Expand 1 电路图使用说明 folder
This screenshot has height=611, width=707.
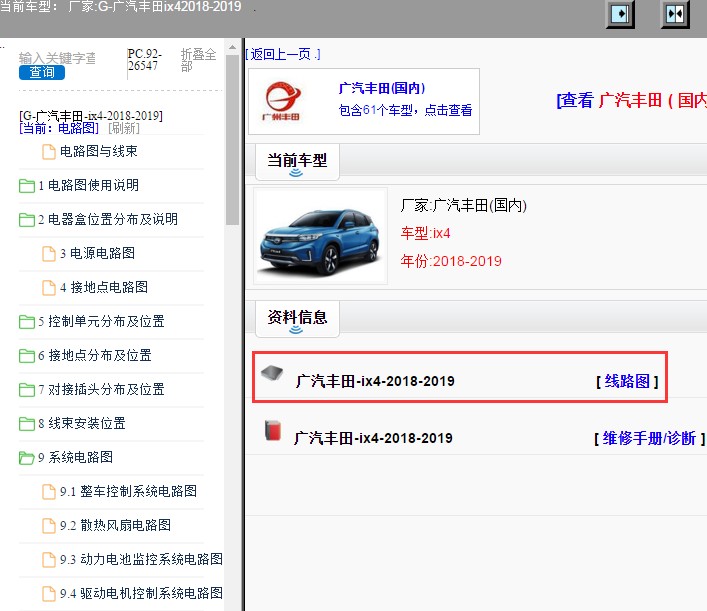coord(88,185)
